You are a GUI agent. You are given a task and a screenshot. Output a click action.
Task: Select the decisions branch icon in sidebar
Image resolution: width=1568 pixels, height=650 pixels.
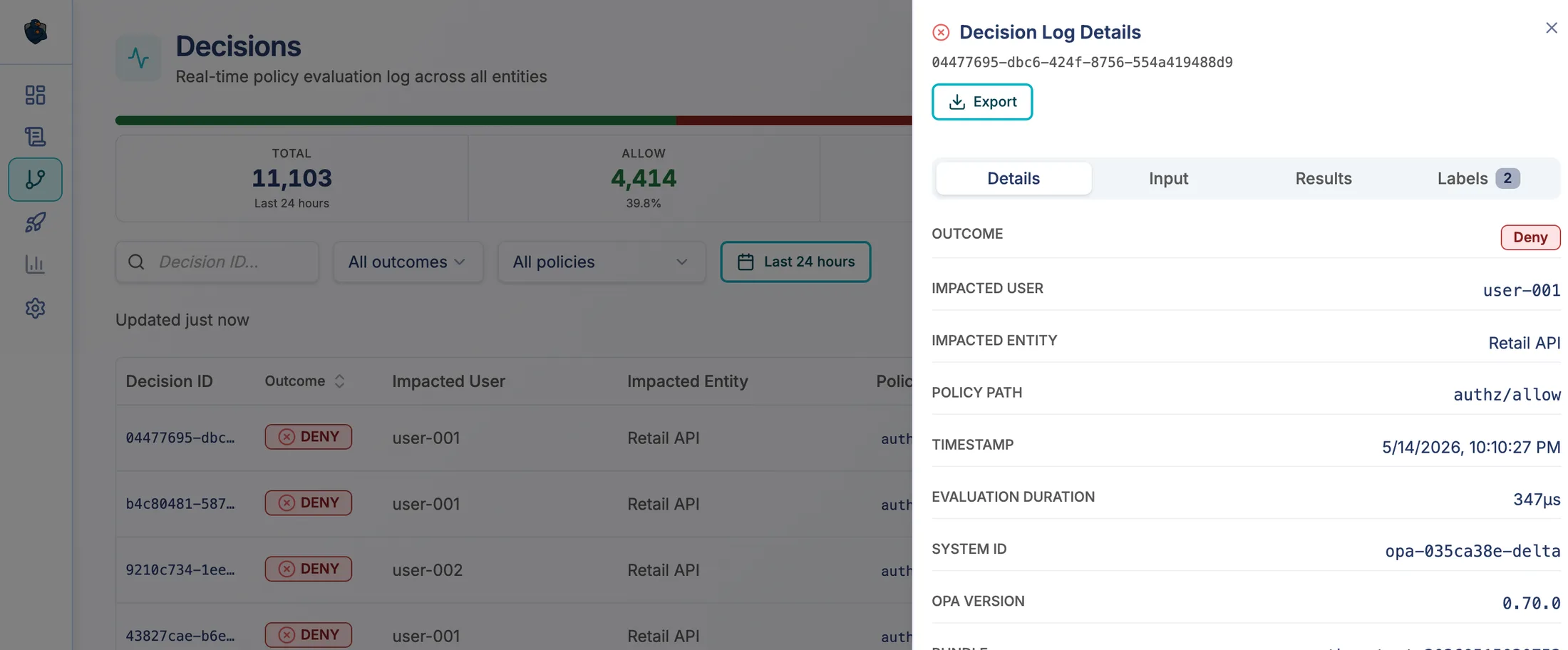(x=35, y=179)
